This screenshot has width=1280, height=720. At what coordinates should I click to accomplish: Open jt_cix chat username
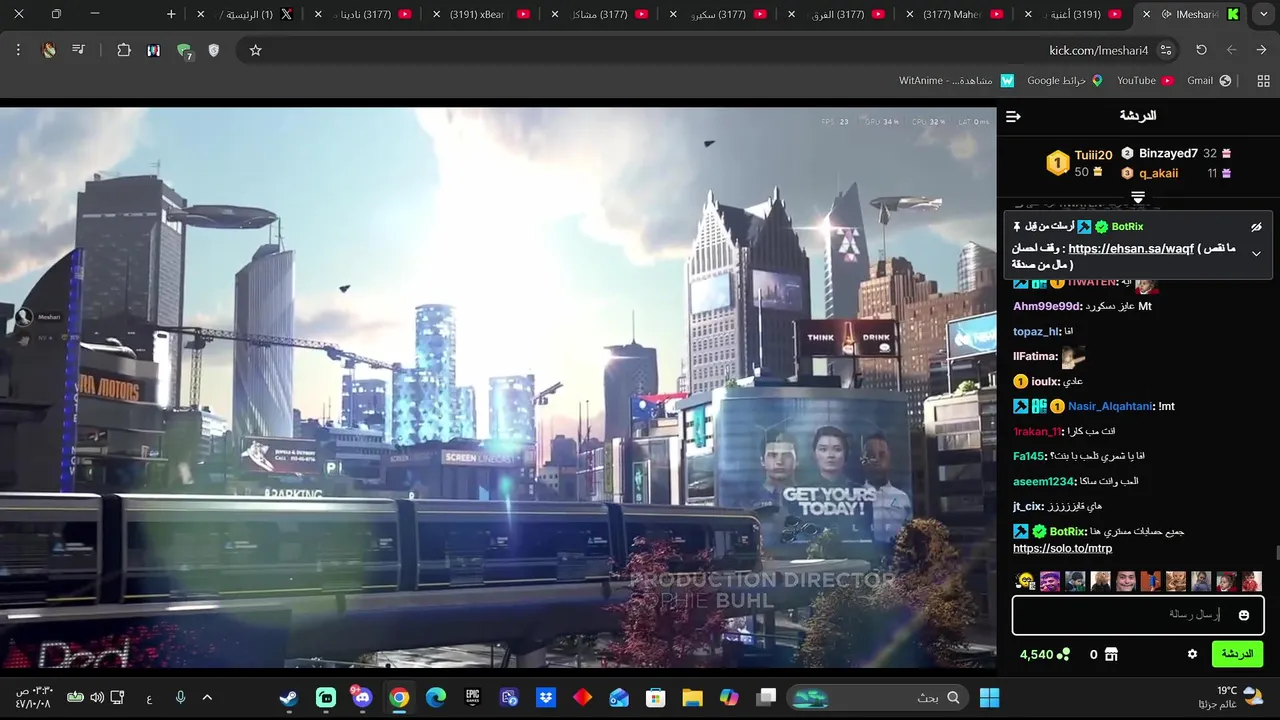[1028, 506]
